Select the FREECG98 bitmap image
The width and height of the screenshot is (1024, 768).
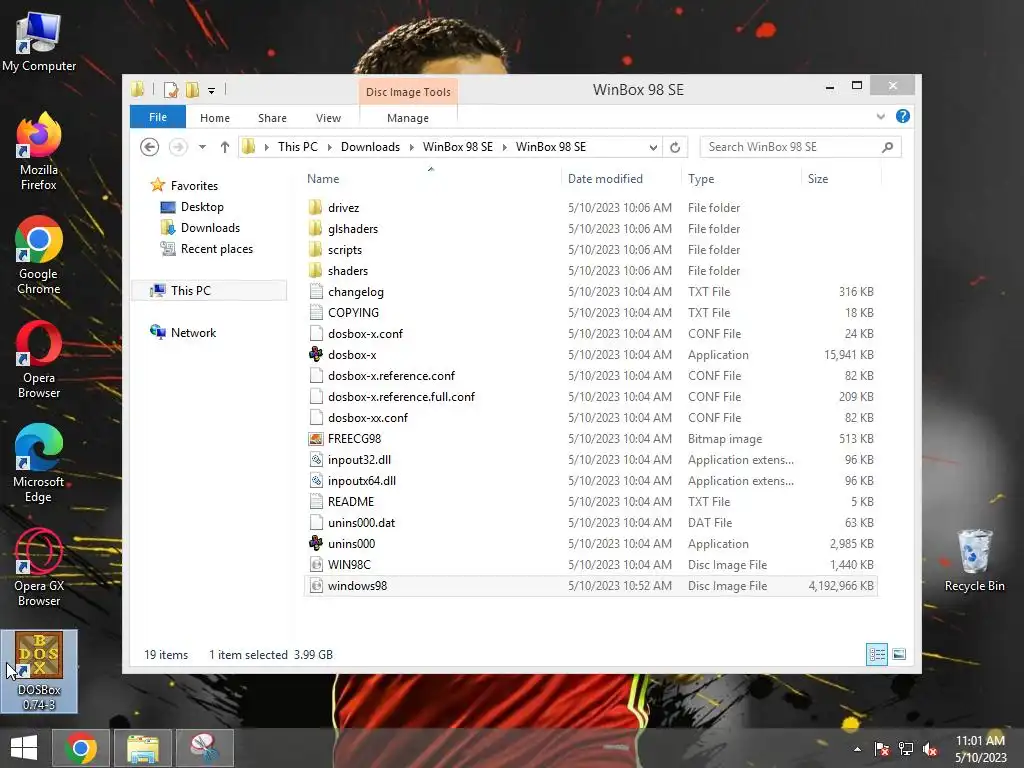coord(590,438)
